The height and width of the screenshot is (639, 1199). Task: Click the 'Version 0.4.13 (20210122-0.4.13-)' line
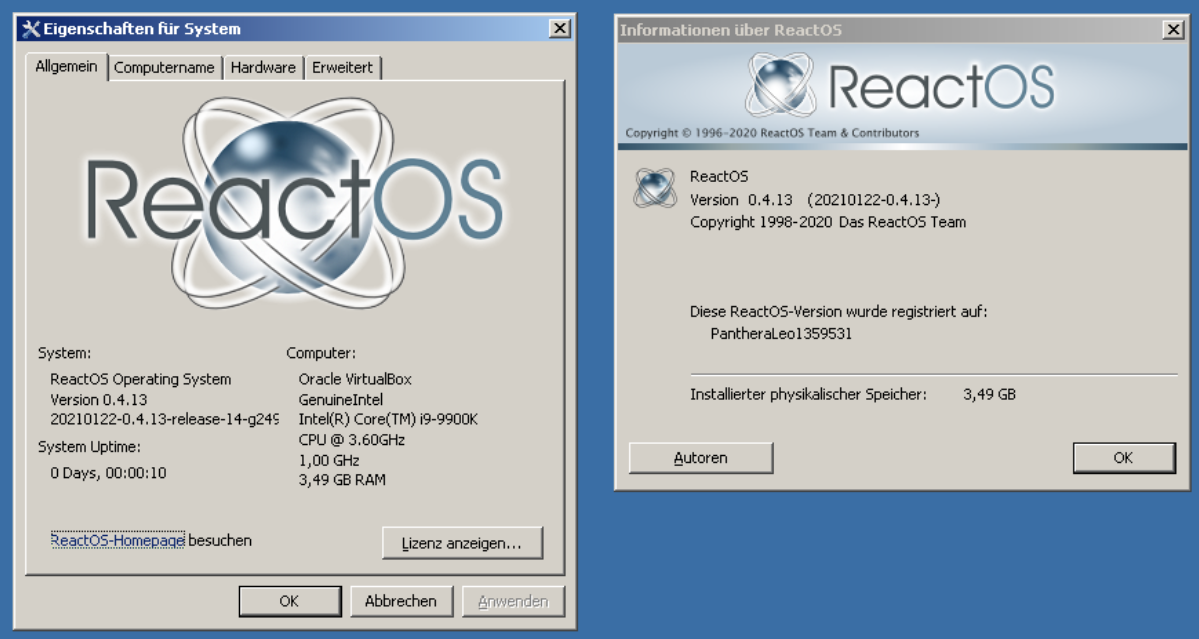pyautogui.click(x=815, y=200)
